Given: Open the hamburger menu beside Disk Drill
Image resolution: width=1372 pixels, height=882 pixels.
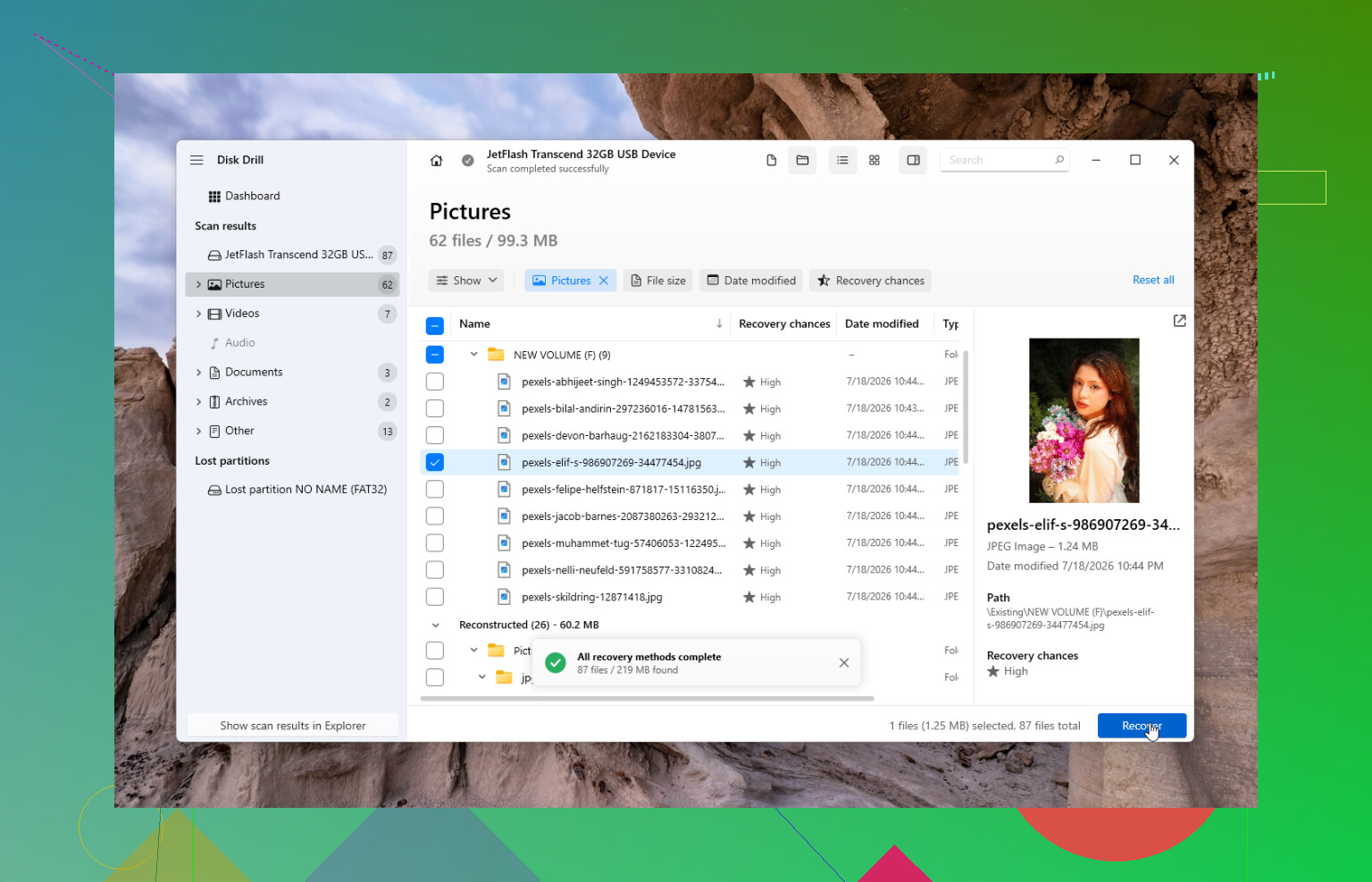Looking at the screenshot, I should pos(197,160).
